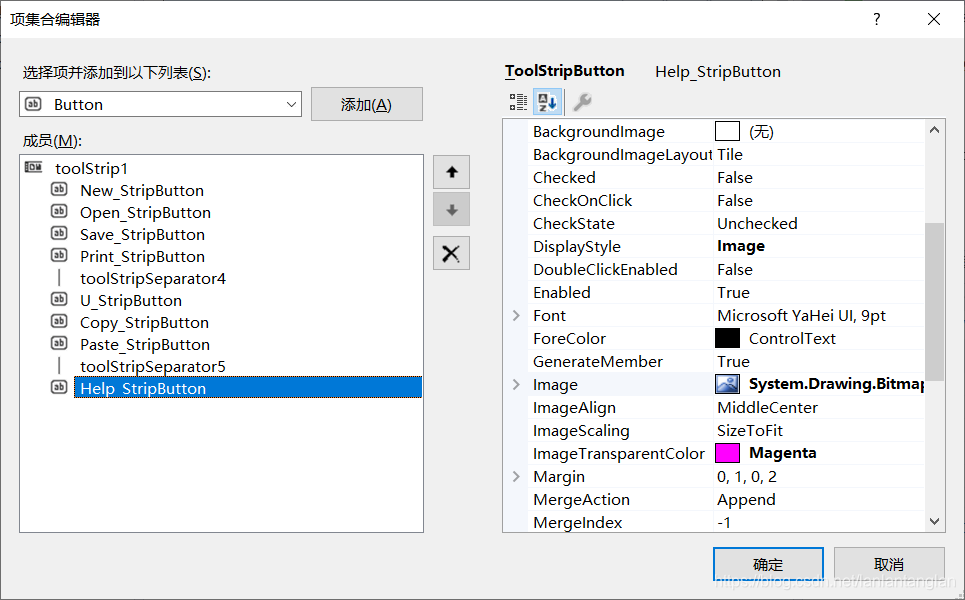Select ImageAlign MiddleCenter value
965x600 pixels.
(767, 407)
